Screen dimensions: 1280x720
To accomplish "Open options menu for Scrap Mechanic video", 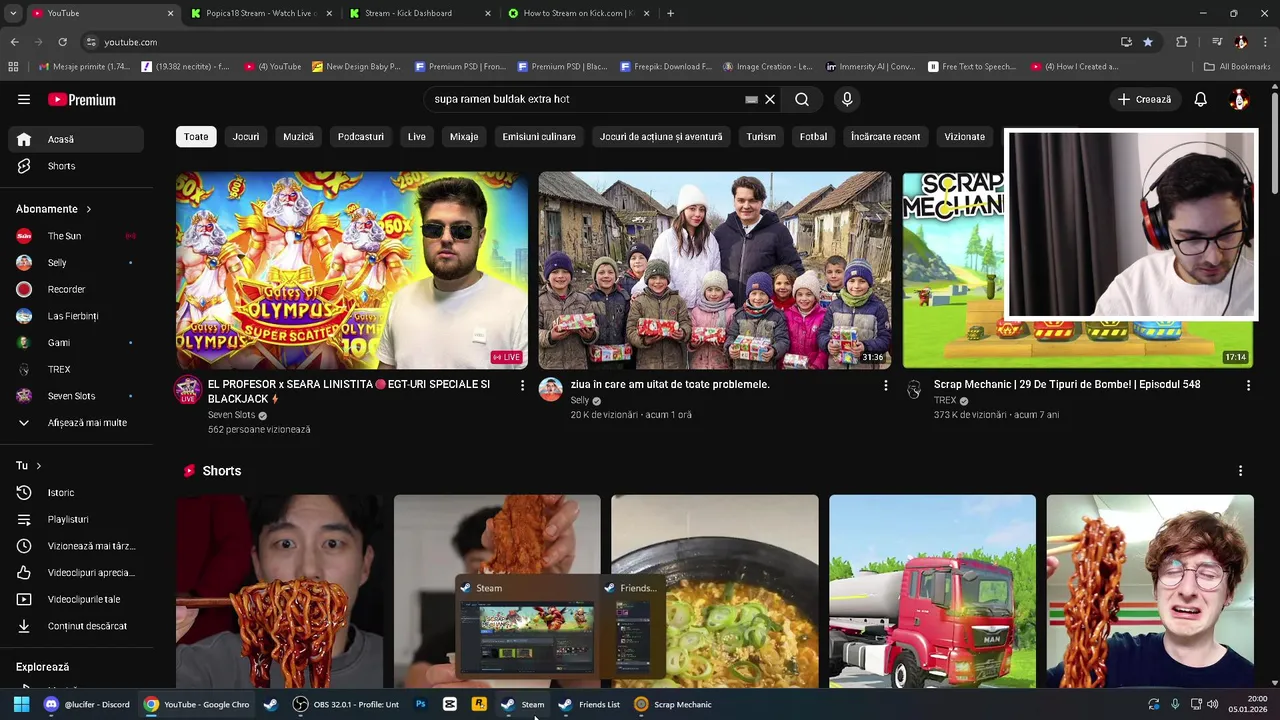I will (1248, 385).
